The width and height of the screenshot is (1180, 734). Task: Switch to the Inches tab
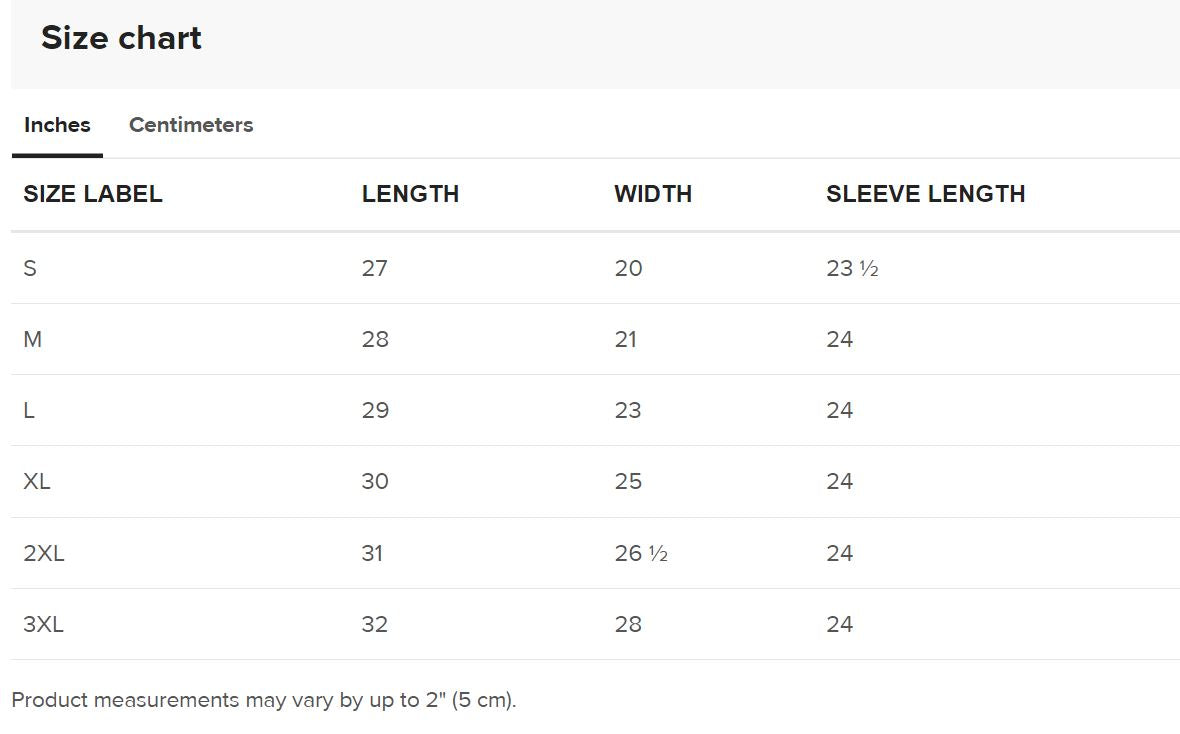click(x=57, y=125)
